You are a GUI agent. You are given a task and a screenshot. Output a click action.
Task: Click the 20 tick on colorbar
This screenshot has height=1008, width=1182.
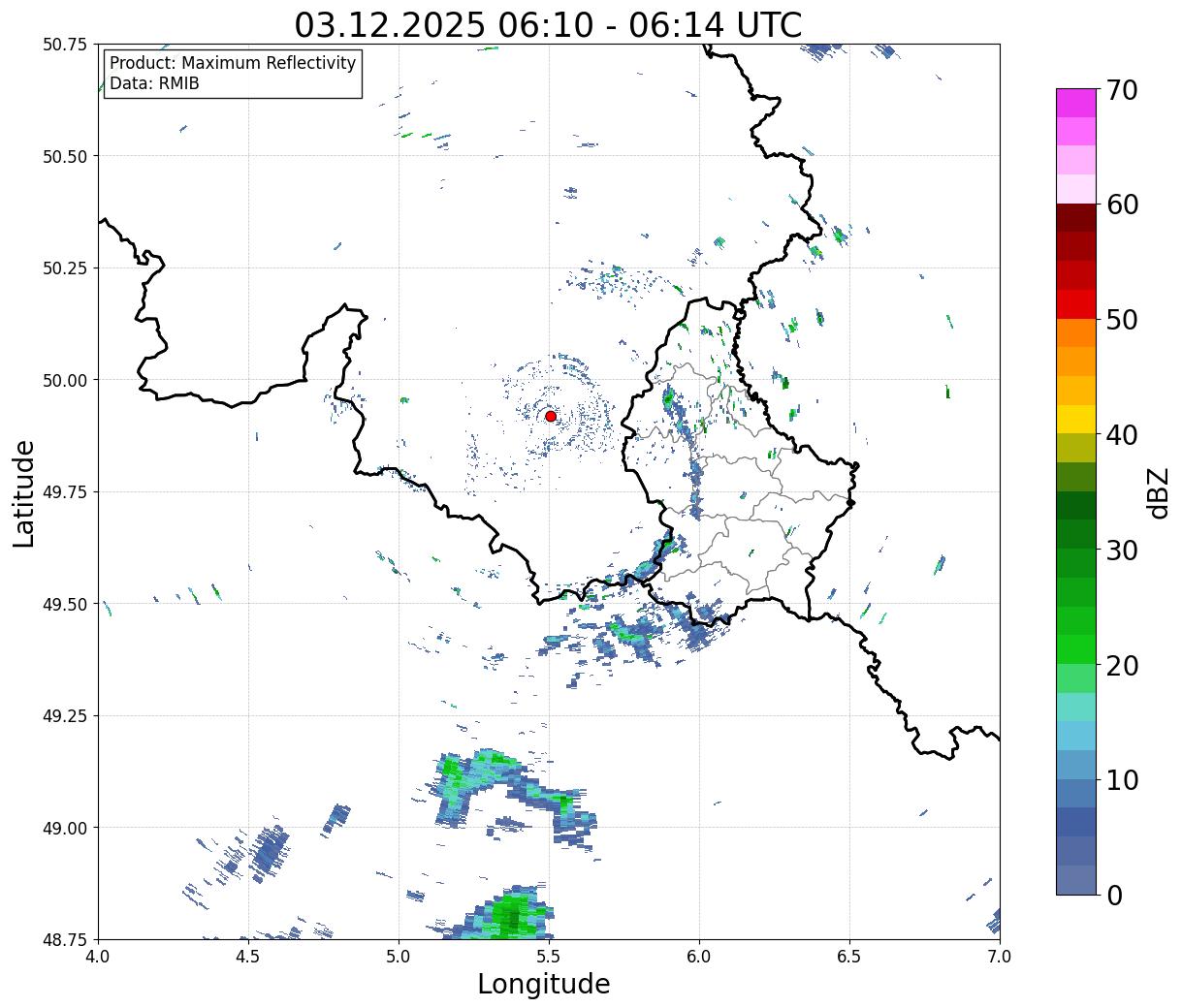(x=1122, y=665)
